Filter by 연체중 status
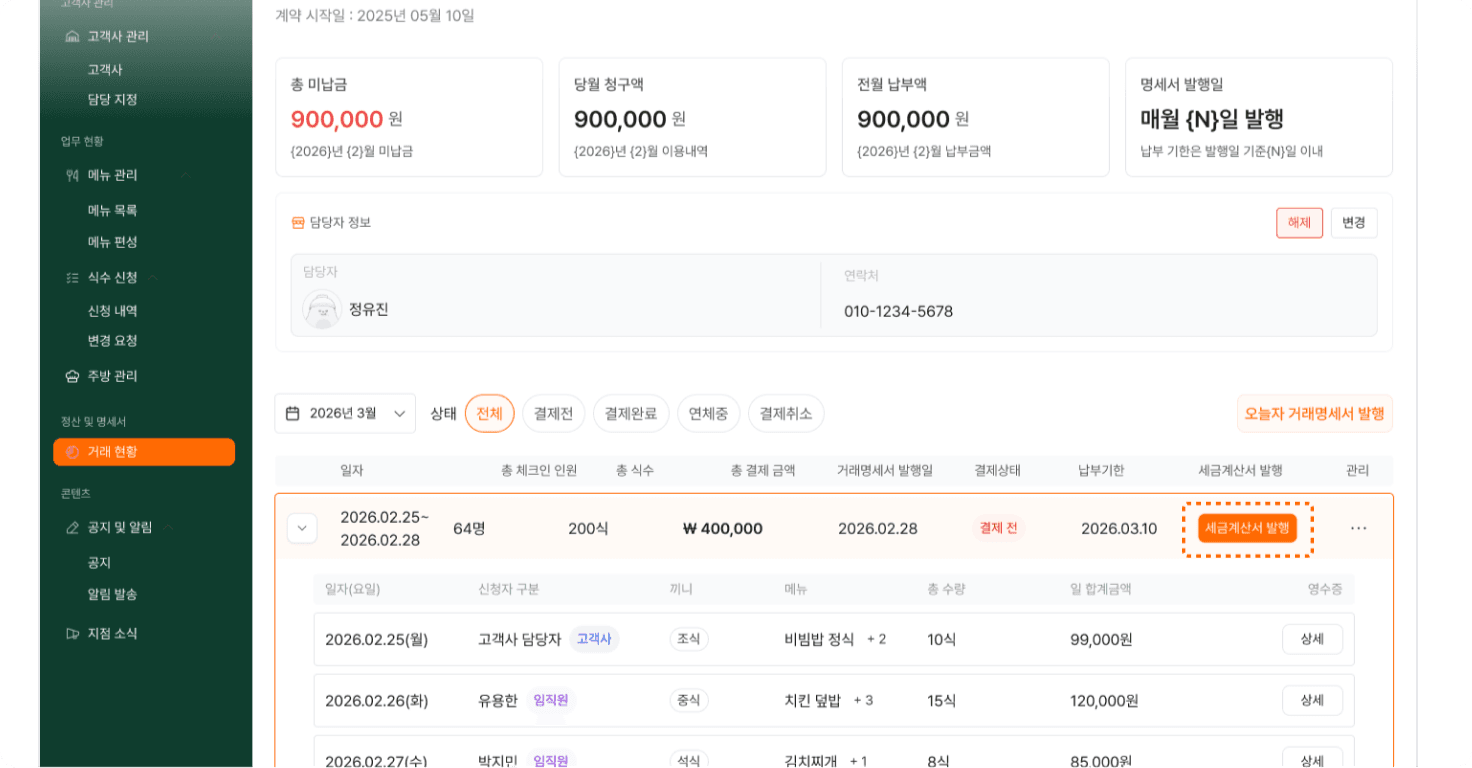Viewport: 1472px width, 768px height. pyautogui.click(x=709, y=413)
